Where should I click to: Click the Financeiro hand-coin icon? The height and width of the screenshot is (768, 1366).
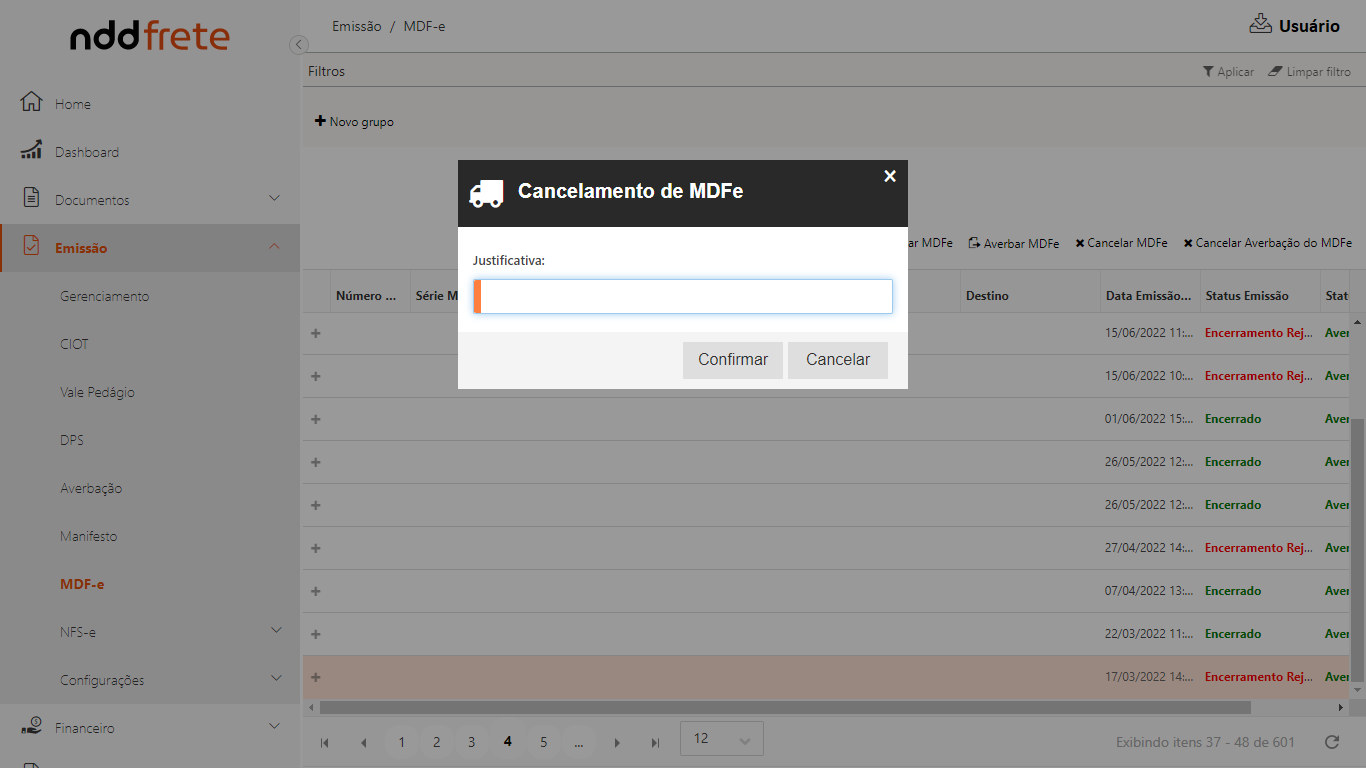click(x=32, y=727)
